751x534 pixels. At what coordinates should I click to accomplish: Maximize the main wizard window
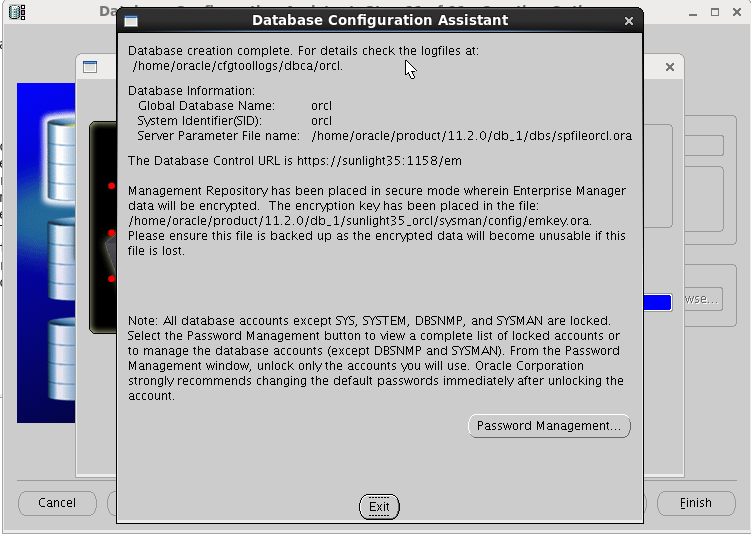tap(715, 12)
